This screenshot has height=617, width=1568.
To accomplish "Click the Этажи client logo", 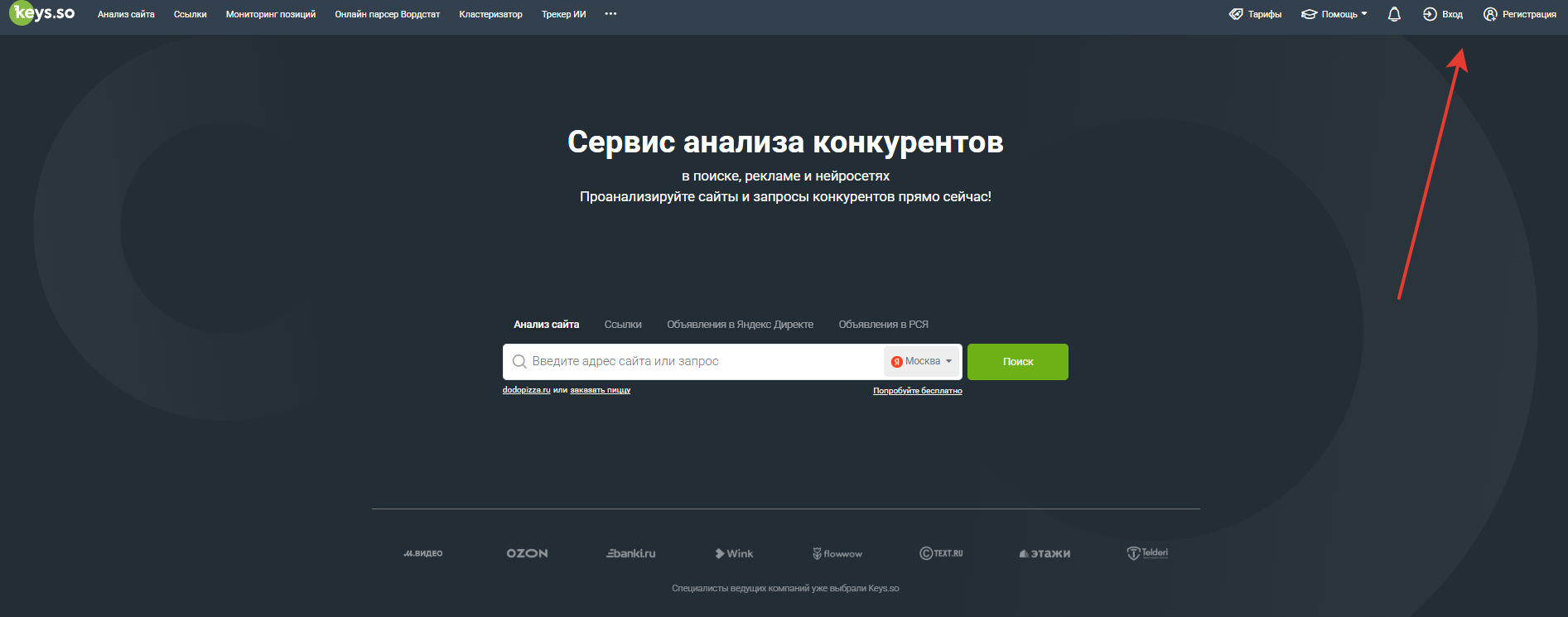I will coord(1045,553).
